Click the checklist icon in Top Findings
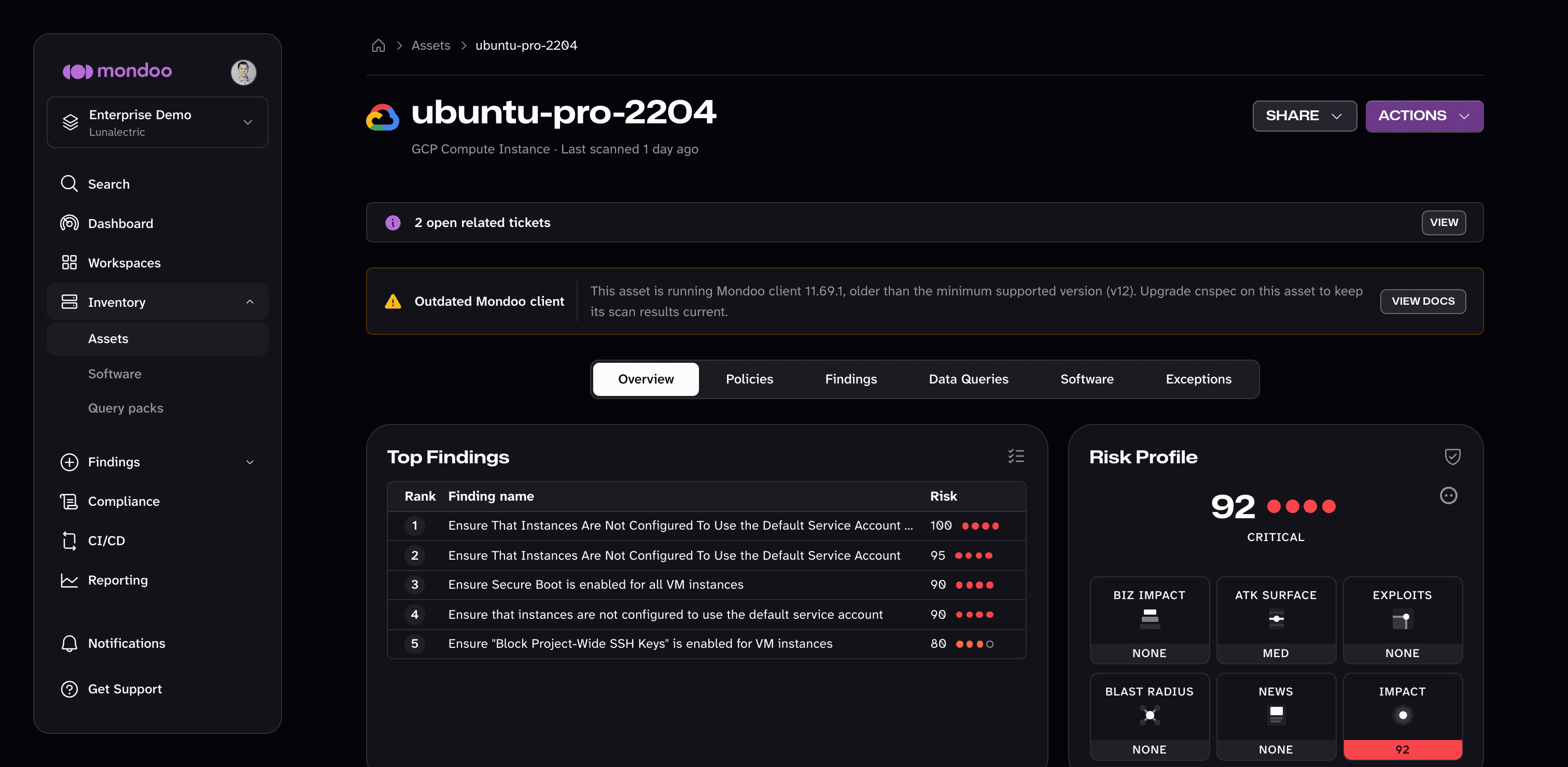Screen dimensions: 1568x767 pos(1016,456)
